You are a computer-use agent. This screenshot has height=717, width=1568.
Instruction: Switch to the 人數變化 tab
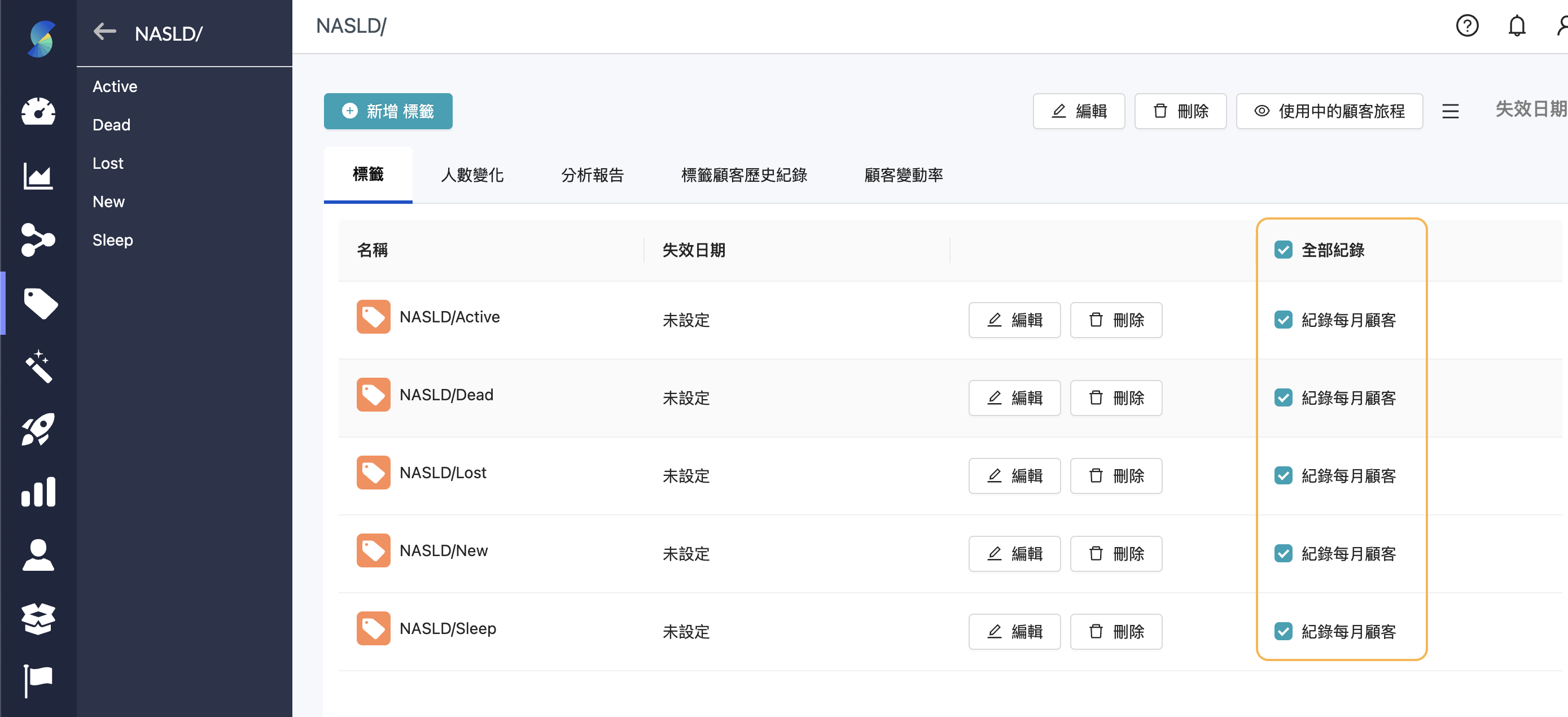[472, 175]
